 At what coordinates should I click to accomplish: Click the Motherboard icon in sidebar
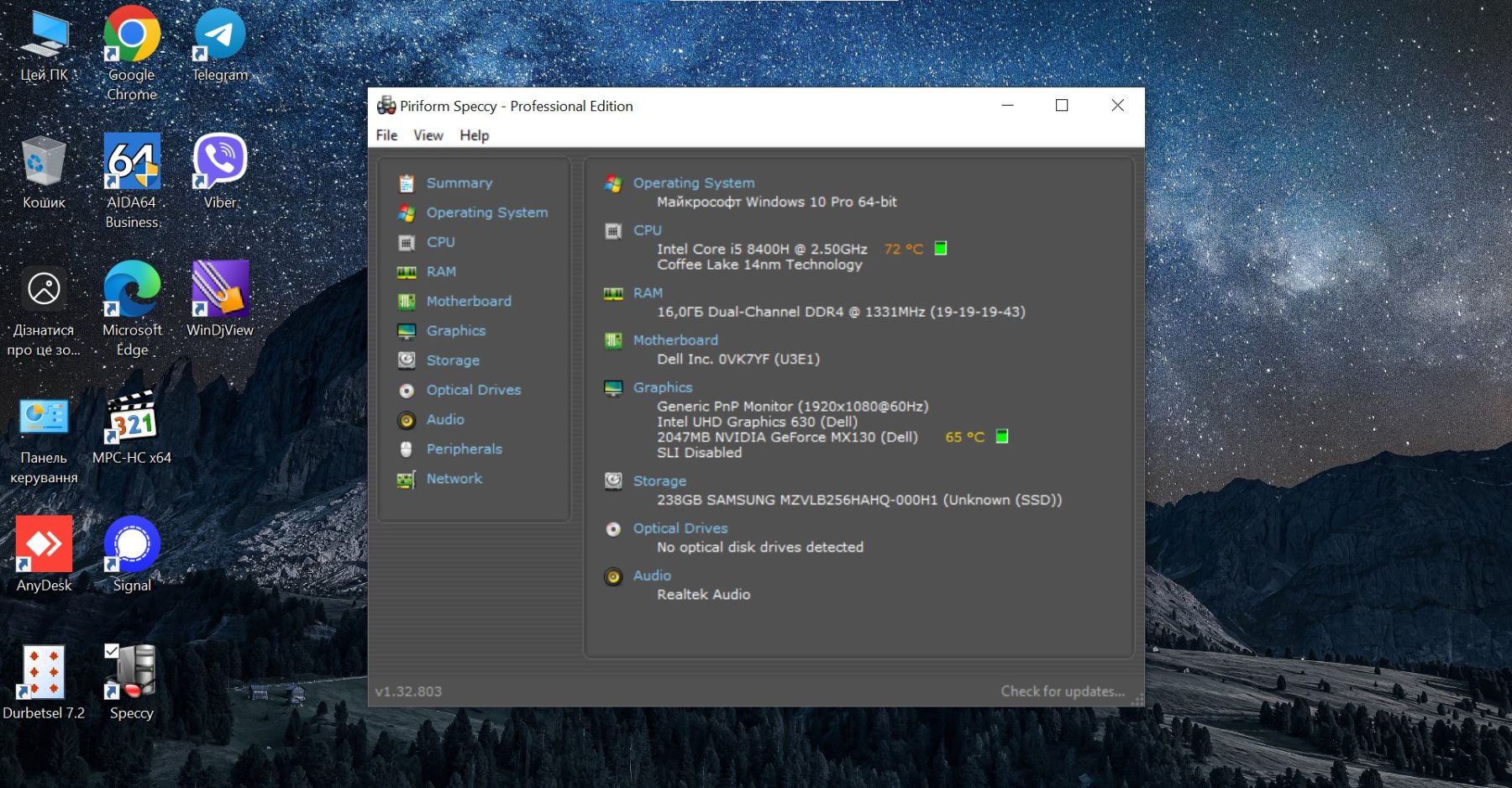(407, 302)
